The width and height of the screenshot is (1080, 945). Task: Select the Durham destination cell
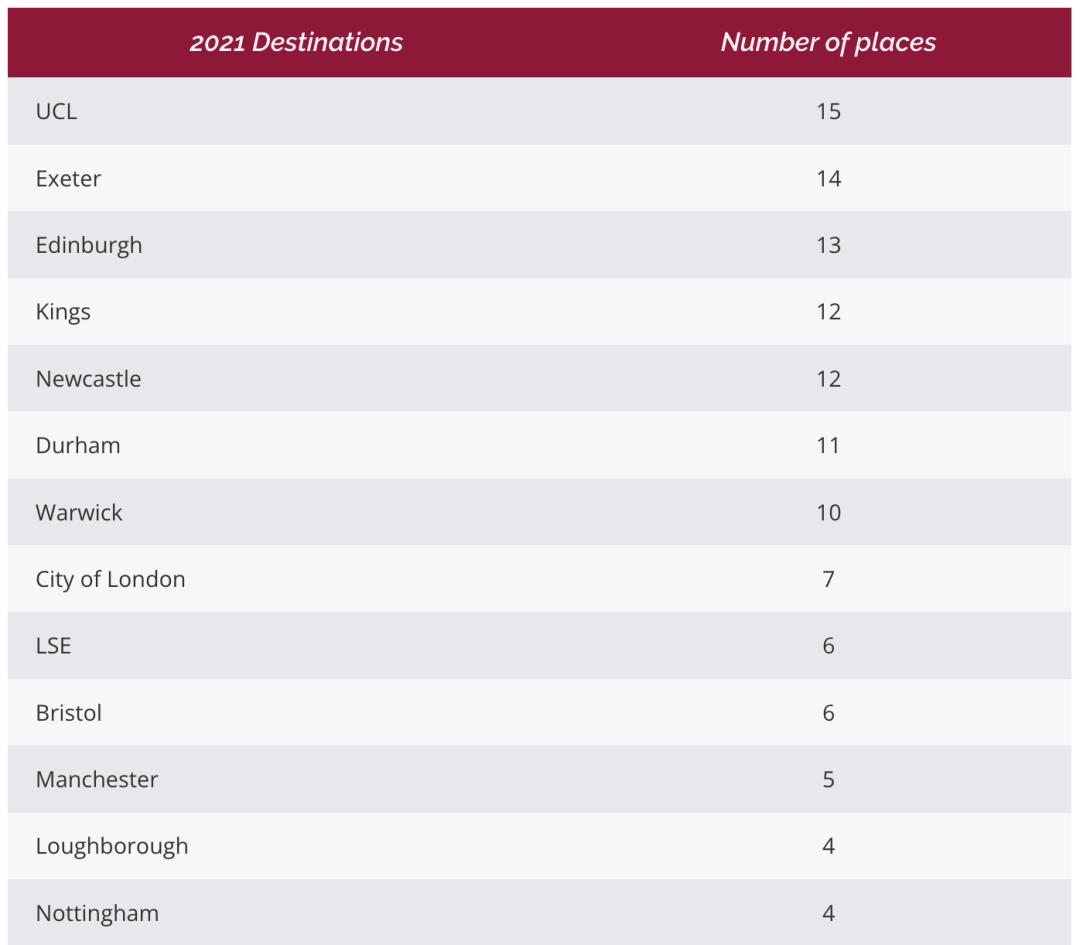[78, 445]
